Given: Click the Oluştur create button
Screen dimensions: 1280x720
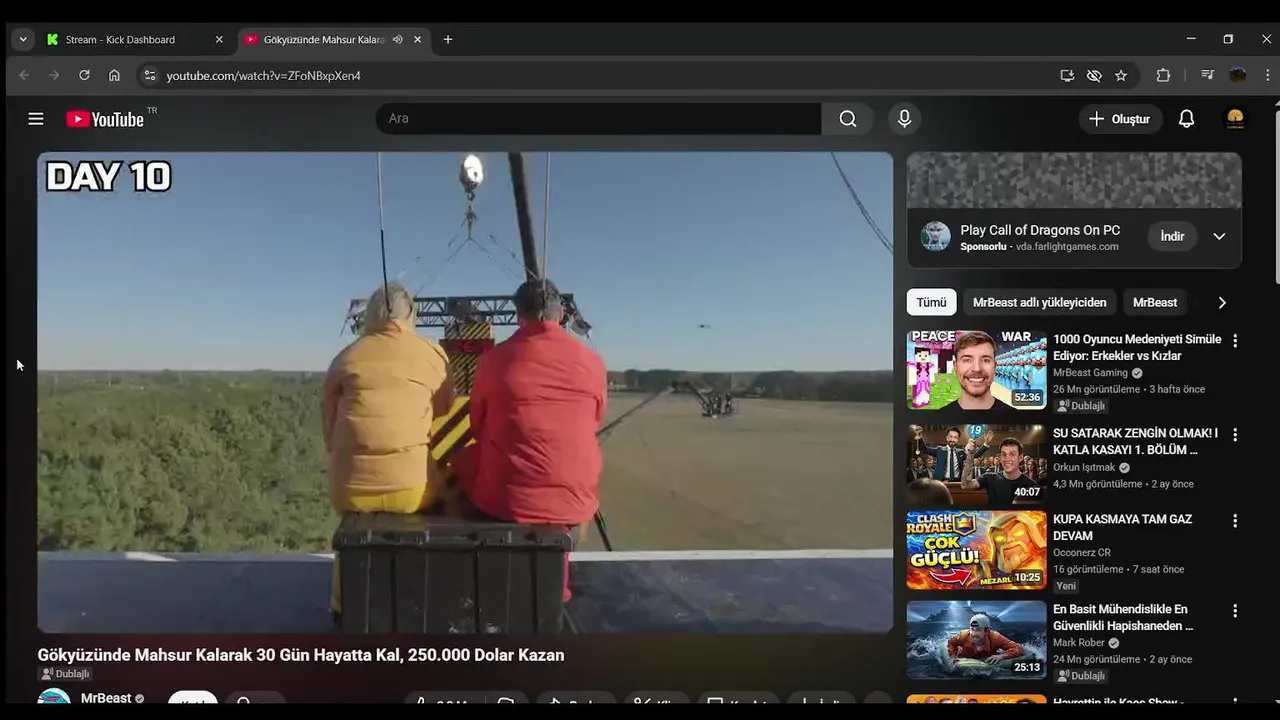Looking at the screenshot, I should tap(1120, 119).
